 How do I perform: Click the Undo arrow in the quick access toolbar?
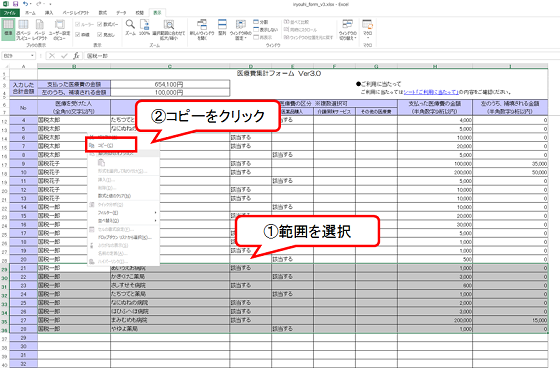[25, 4]
